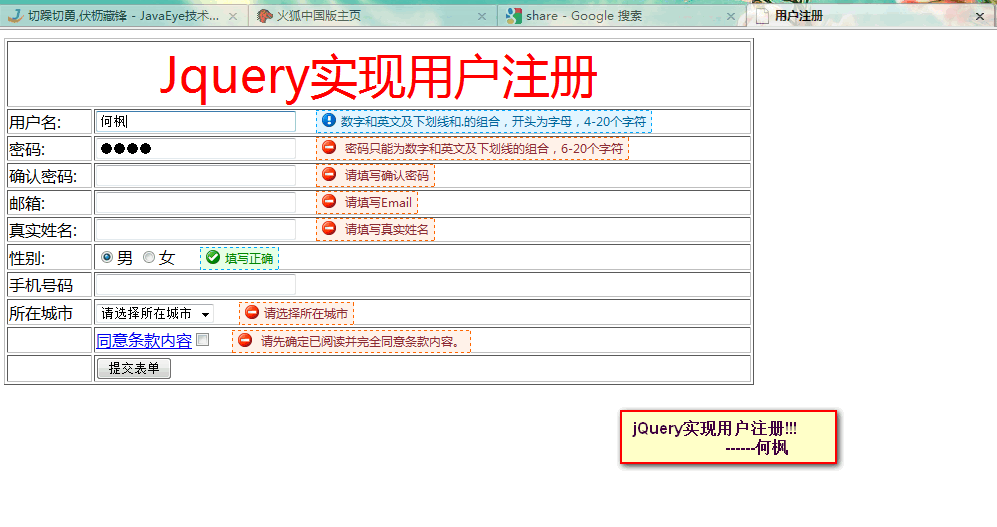This screenshot has width=997, height=527.
Task: Click the Google search tab favicon
Action: [514, 16]
